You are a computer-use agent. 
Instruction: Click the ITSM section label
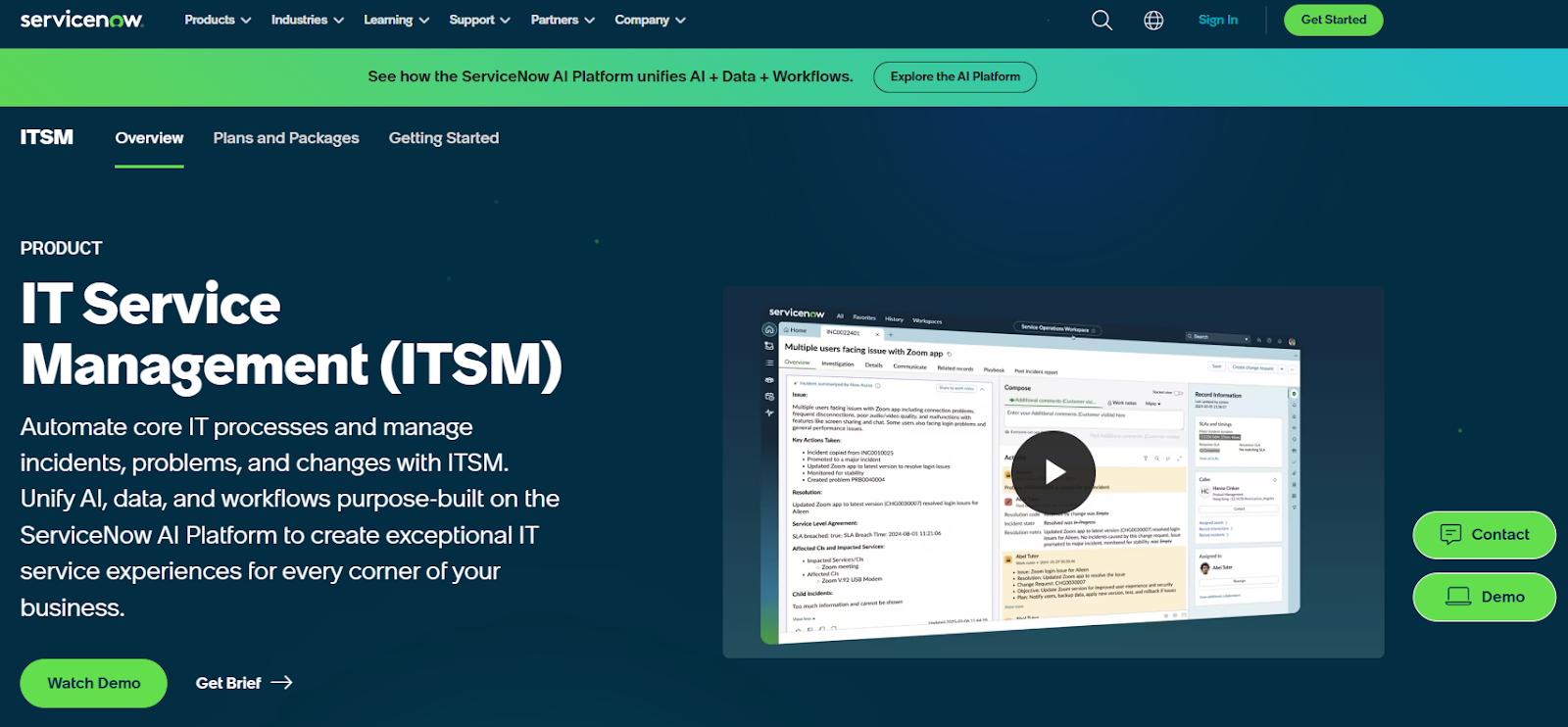[47, 137]
